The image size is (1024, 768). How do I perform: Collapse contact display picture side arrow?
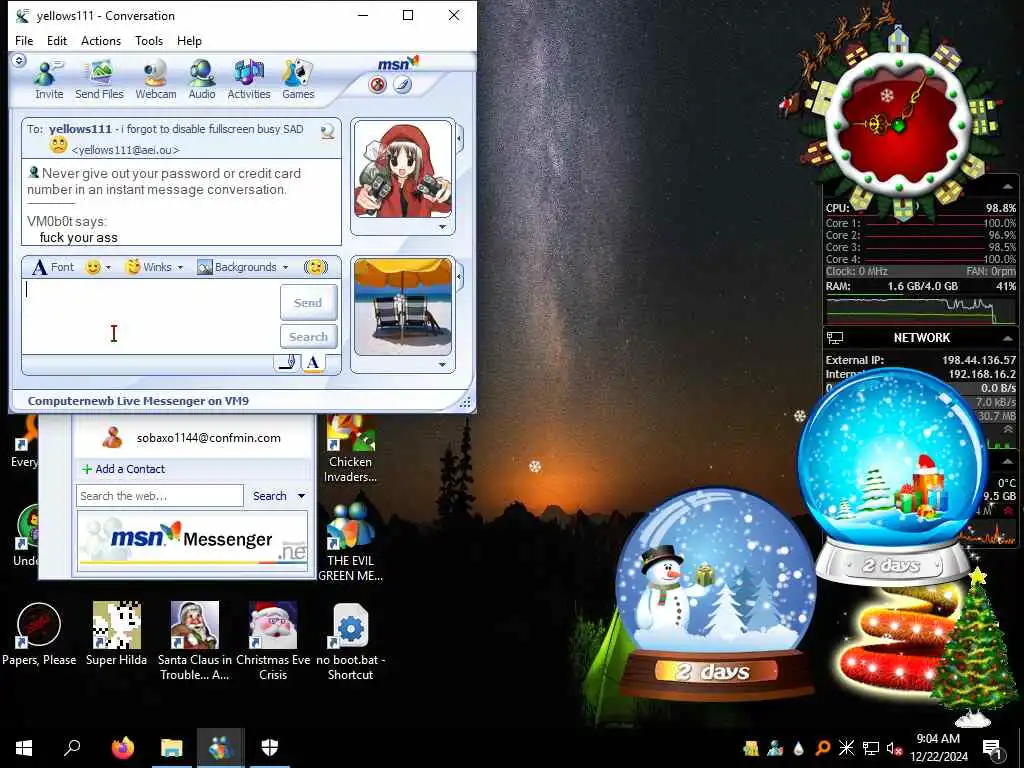(x=460, y=139)
